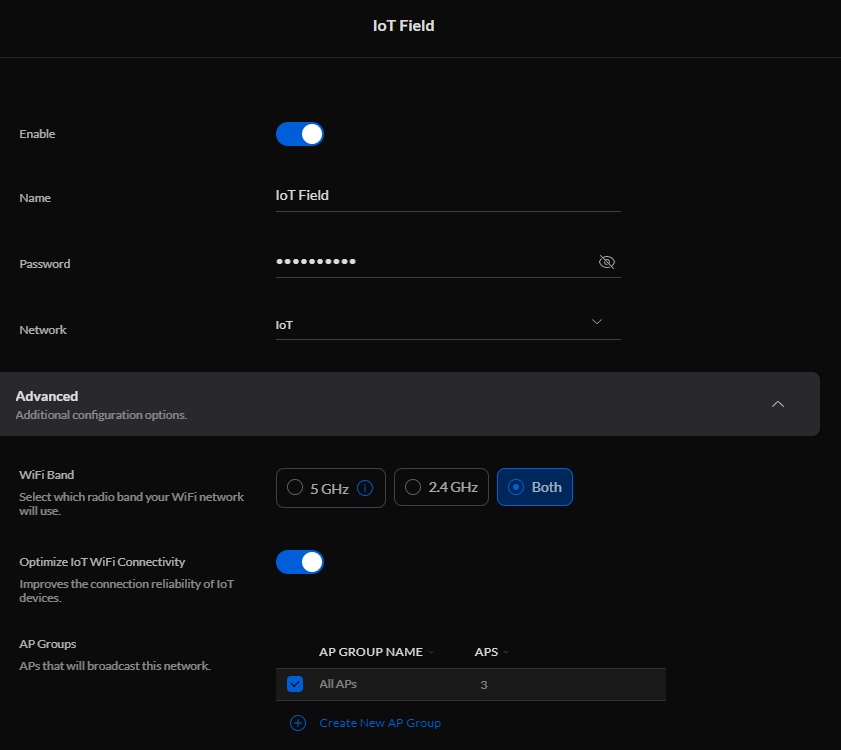
Task: Click plus icon for new AP group
Action: click(298, 723)
